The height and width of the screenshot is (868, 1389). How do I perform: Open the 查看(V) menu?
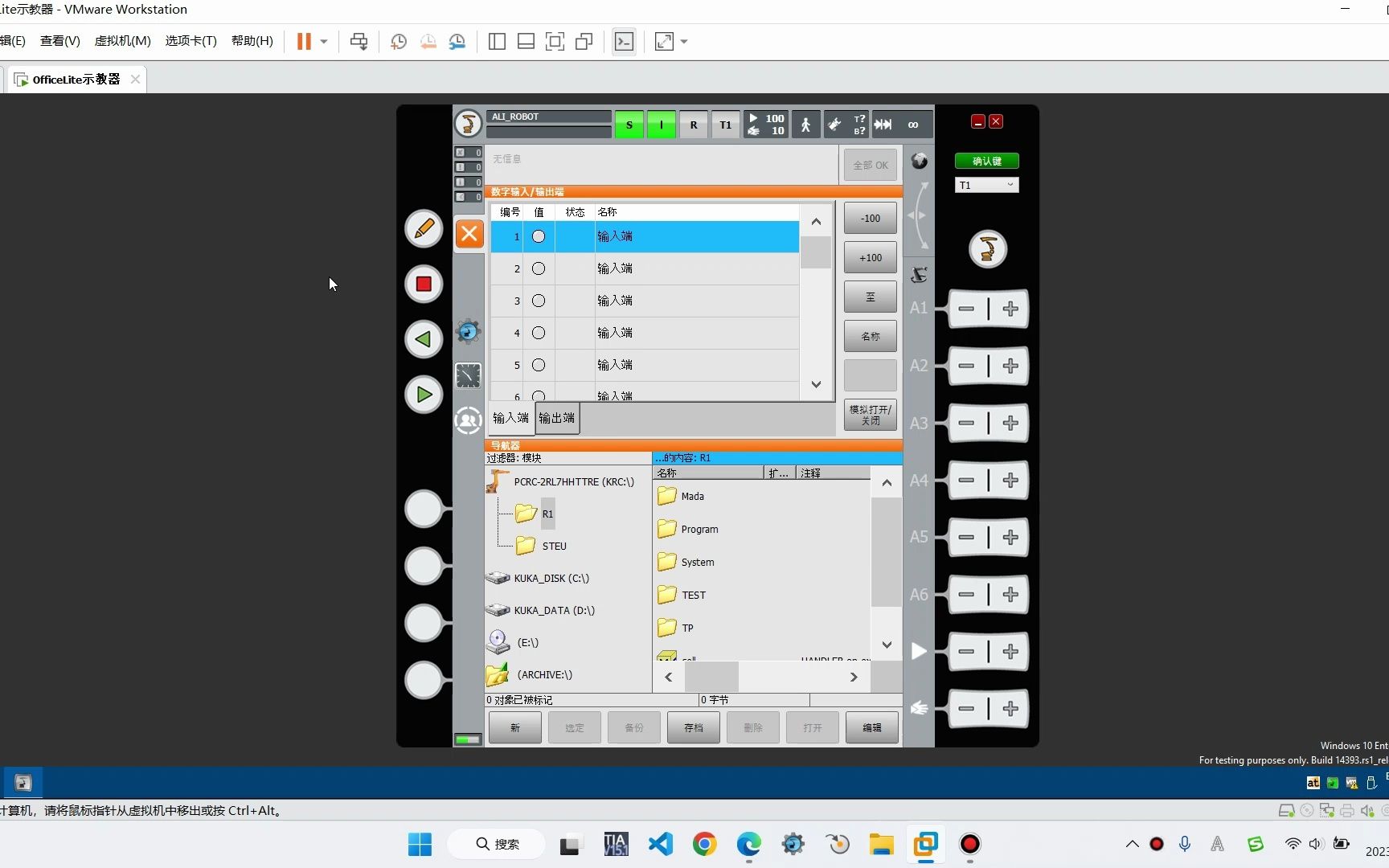point(60,41)
